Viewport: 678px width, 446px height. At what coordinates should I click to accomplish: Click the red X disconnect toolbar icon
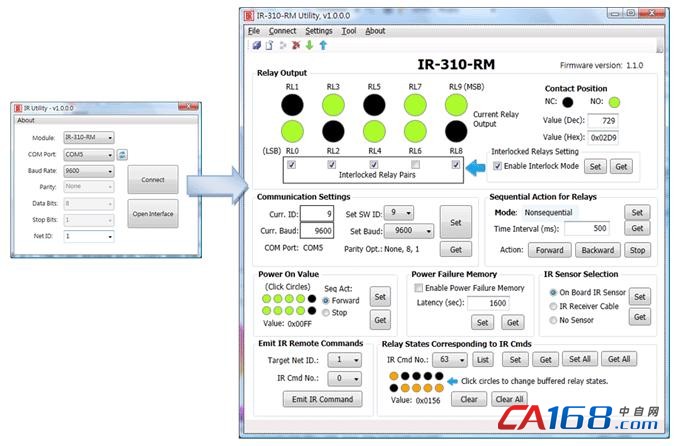296,45
